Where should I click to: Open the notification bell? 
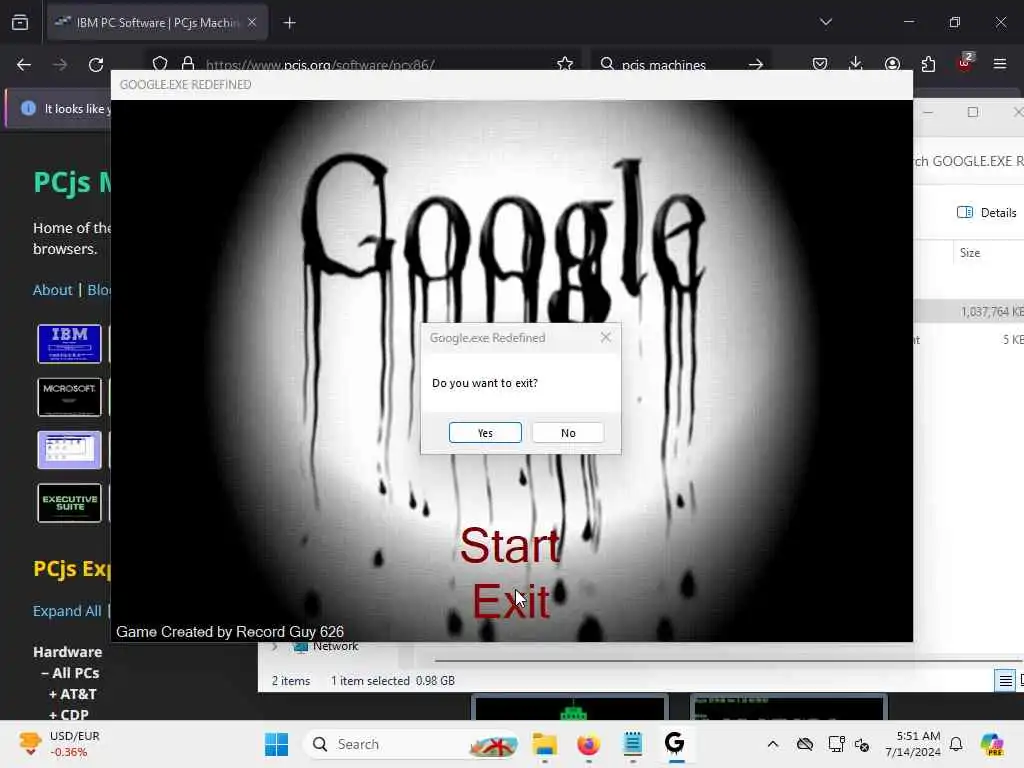[x=956, y=744]
